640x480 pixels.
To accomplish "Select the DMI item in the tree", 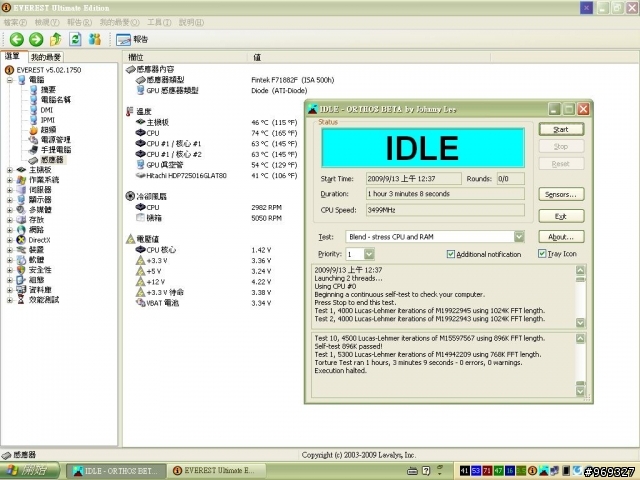I will point(47,110).
